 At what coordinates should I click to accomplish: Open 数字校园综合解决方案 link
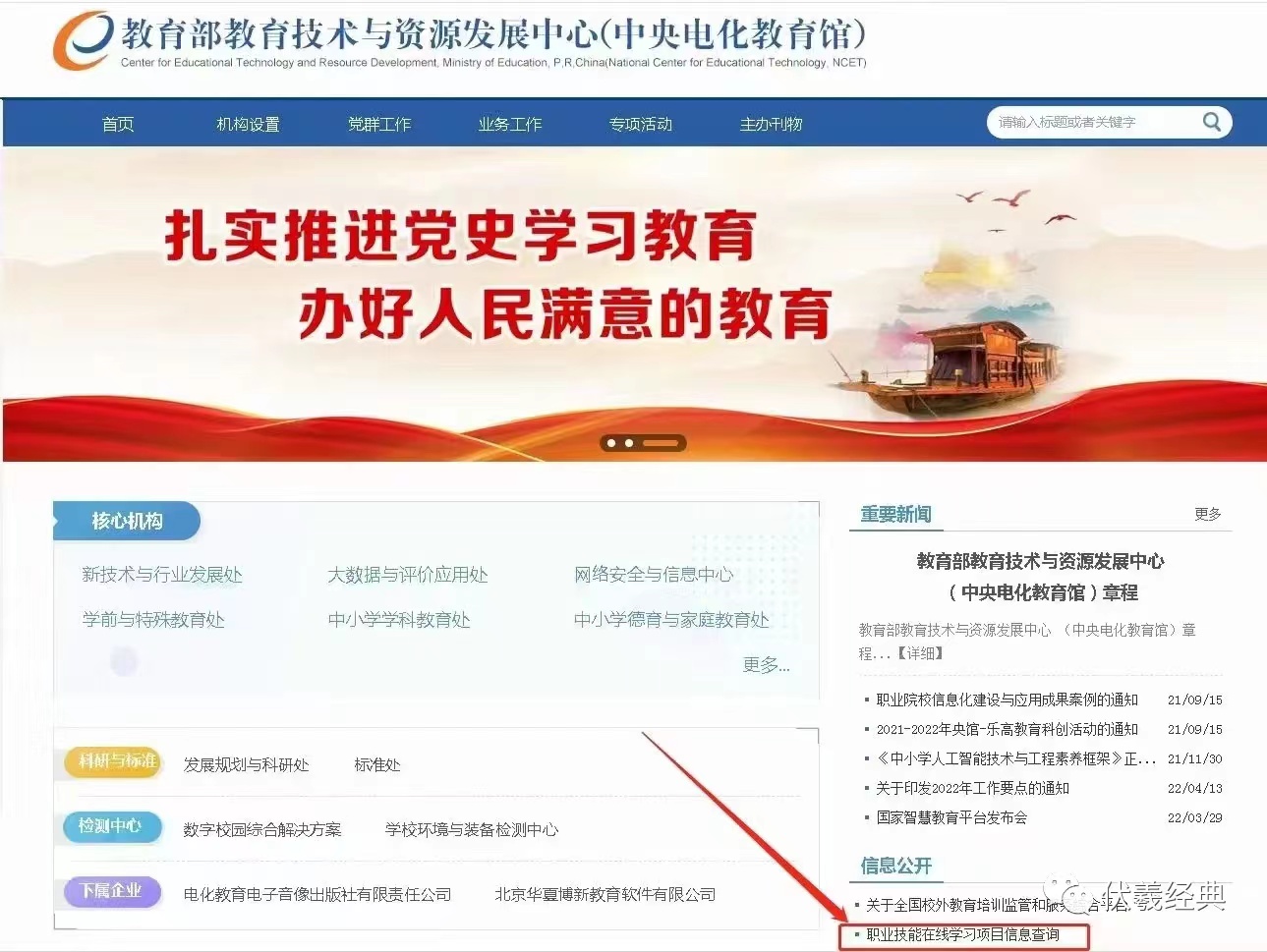pos(262,829)
